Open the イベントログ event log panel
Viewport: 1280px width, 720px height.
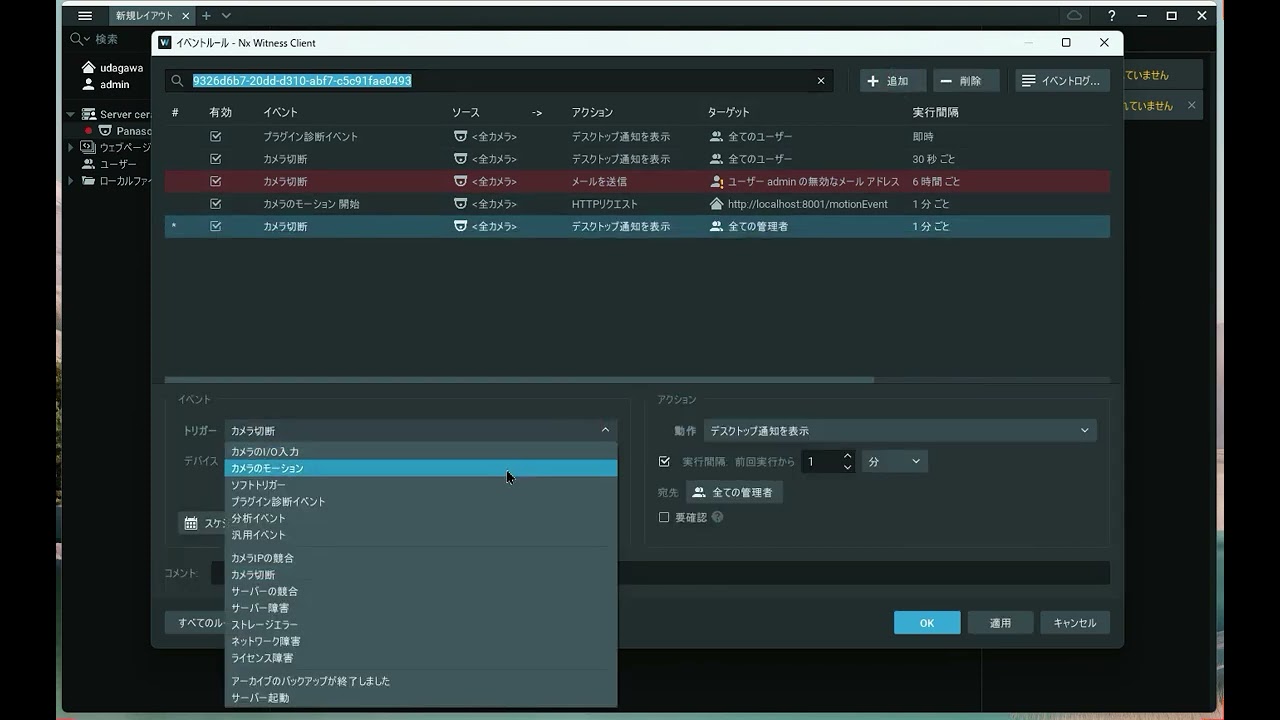pos(1062,80)
